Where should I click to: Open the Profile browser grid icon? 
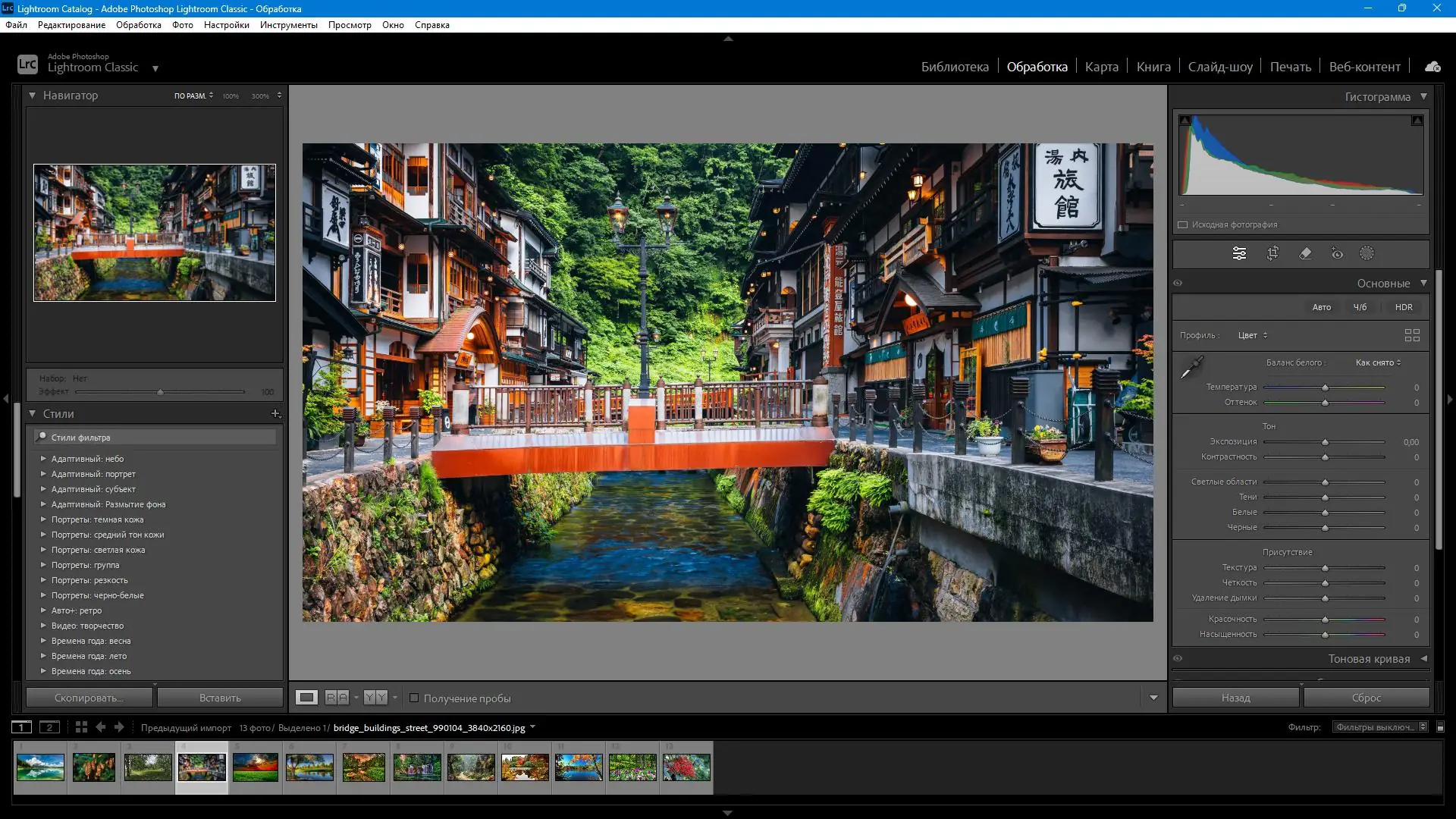1413,334
